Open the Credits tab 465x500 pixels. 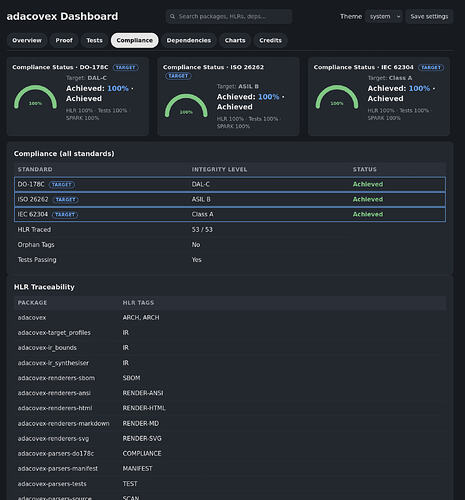tap(271, 40)
